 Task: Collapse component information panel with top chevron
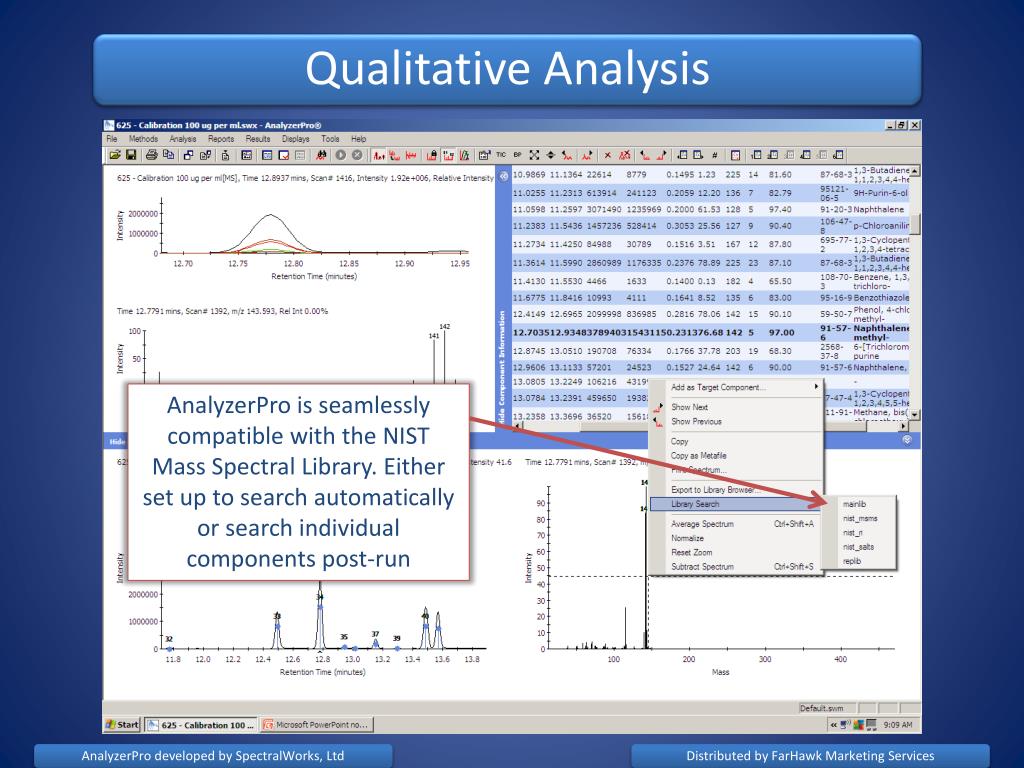[504, 176]
